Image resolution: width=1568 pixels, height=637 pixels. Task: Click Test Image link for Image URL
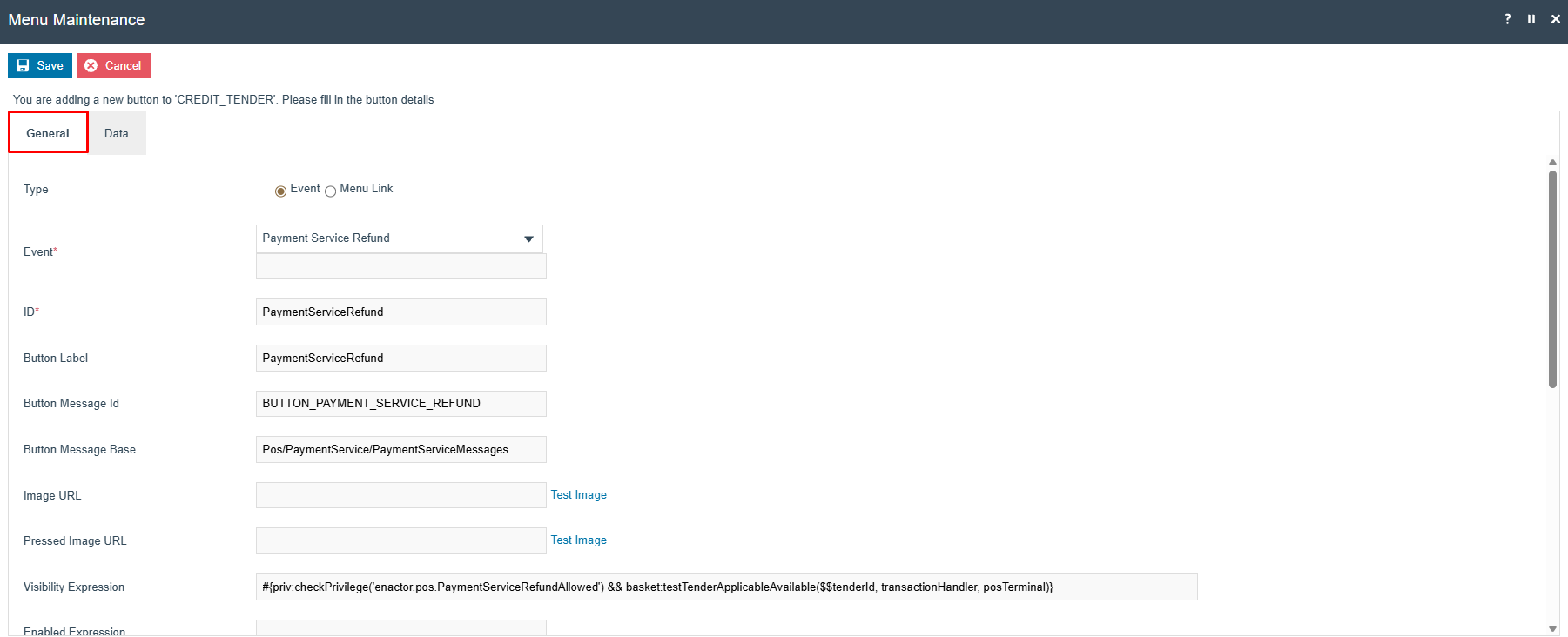pos(579,494)
